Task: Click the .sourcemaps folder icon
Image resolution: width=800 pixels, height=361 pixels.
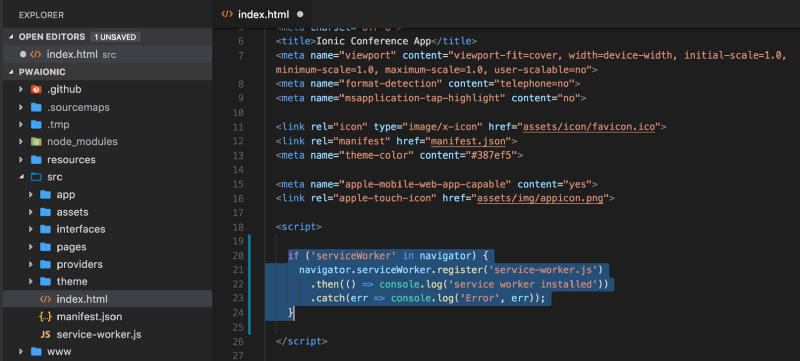Action: (x=36, y=108)
